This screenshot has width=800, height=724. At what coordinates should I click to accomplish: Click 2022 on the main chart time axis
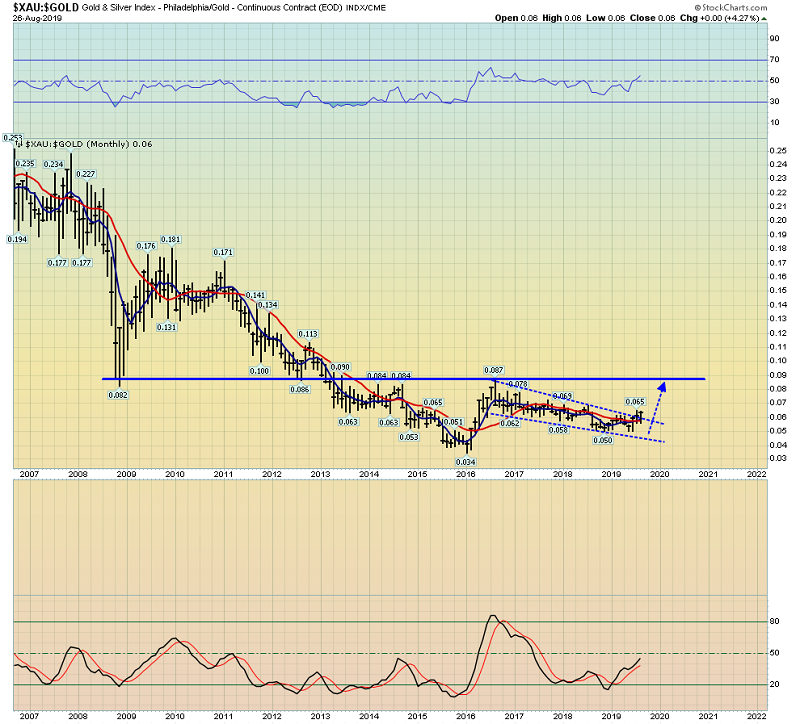[756, 476]
